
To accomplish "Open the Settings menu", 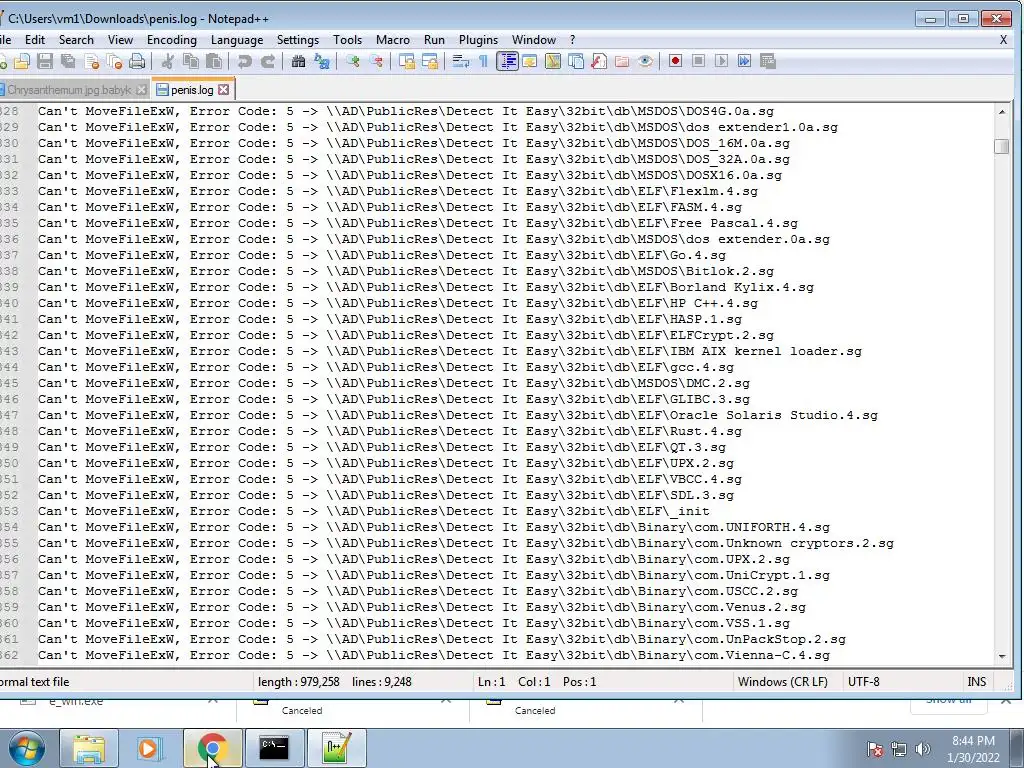I will pyautogui.click(x=298, y=40).
